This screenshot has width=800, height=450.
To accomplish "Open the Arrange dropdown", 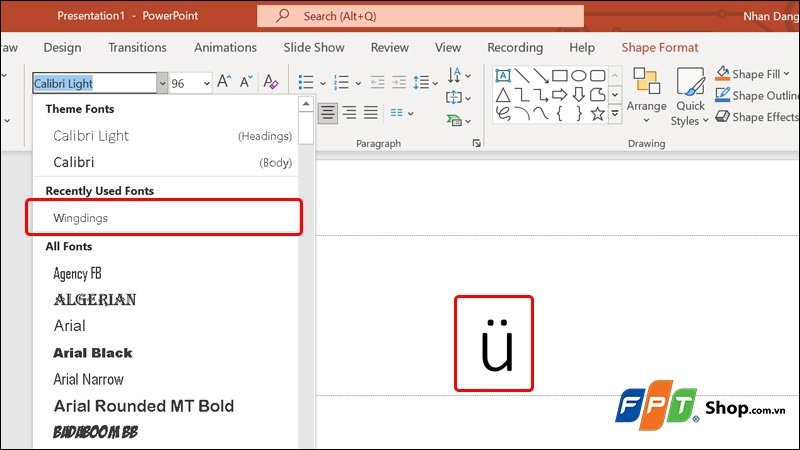I will (x=646, y=96).
